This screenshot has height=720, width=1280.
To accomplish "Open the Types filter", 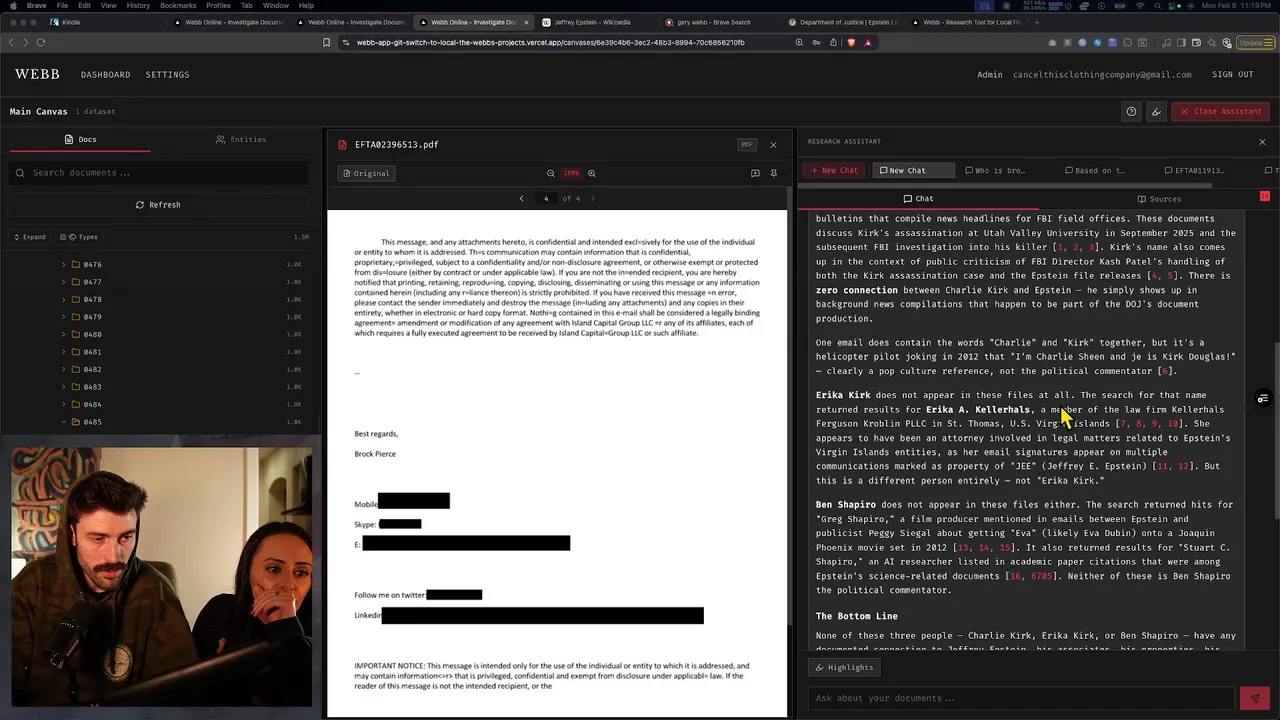I will tap(78, 237).
